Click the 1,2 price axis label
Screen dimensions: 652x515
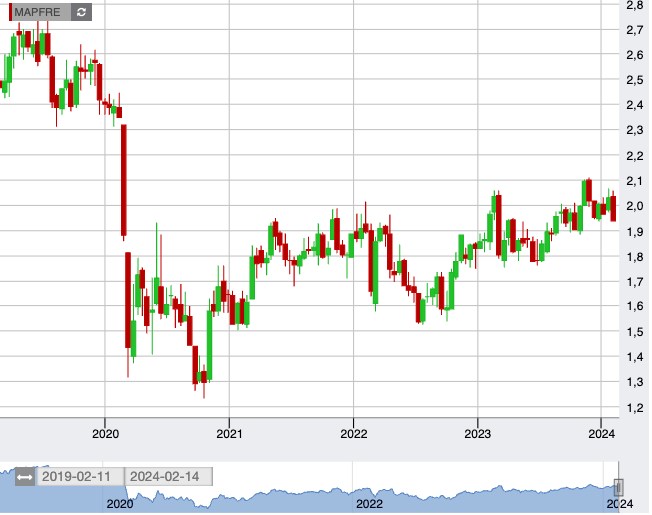tap(635, 408)
